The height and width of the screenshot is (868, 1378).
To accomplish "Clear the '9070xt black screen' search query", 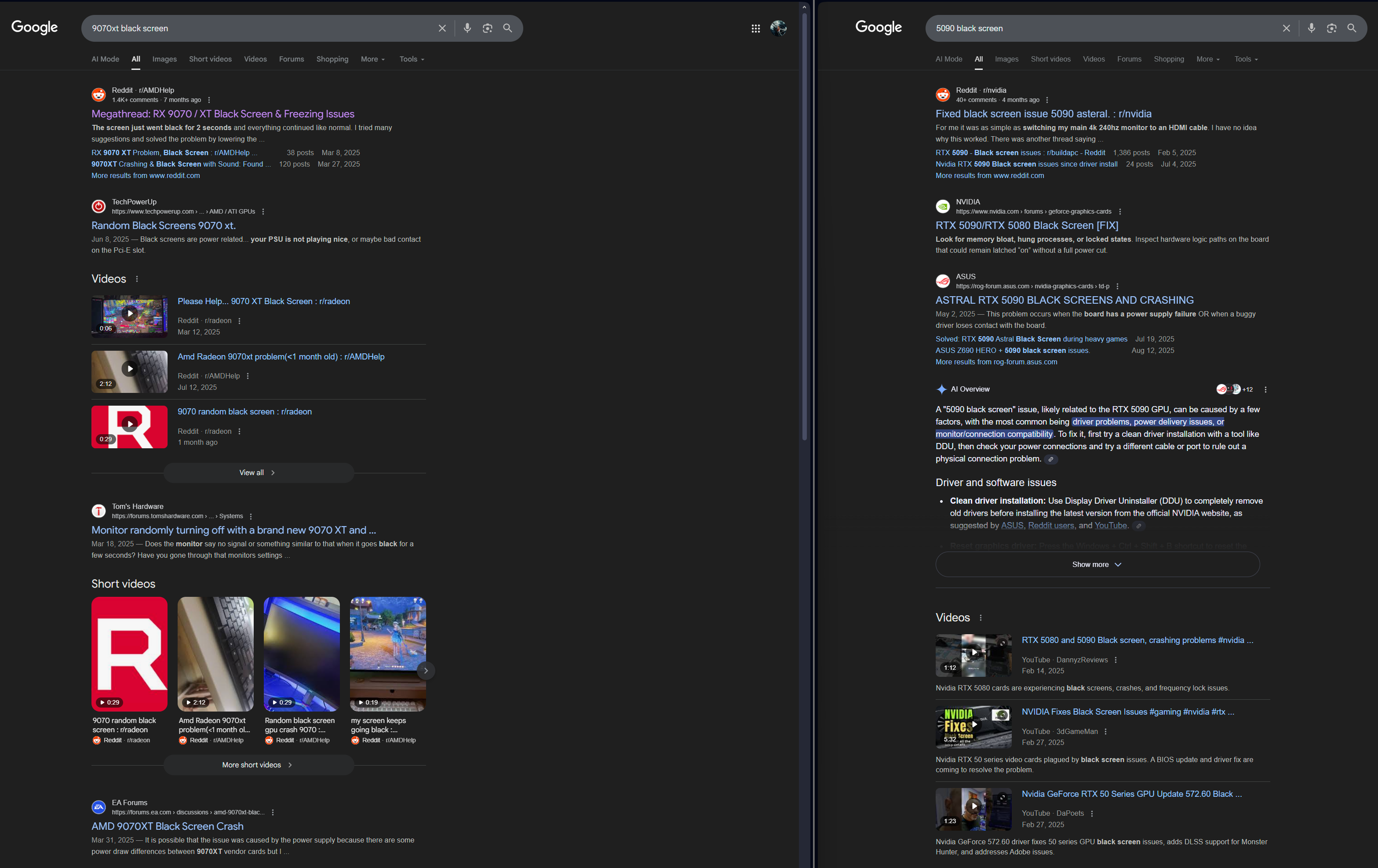I will [x=442, y=28].
